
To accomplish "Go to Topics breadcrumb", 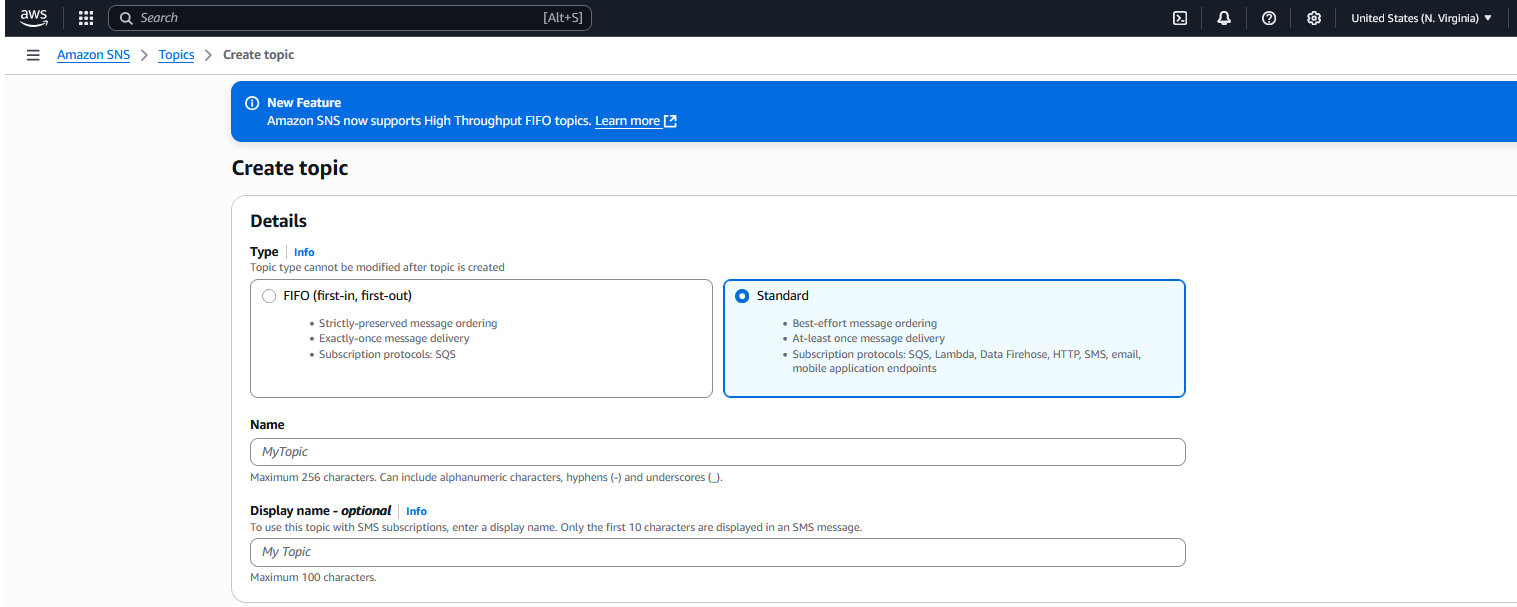I will [176, 55].
